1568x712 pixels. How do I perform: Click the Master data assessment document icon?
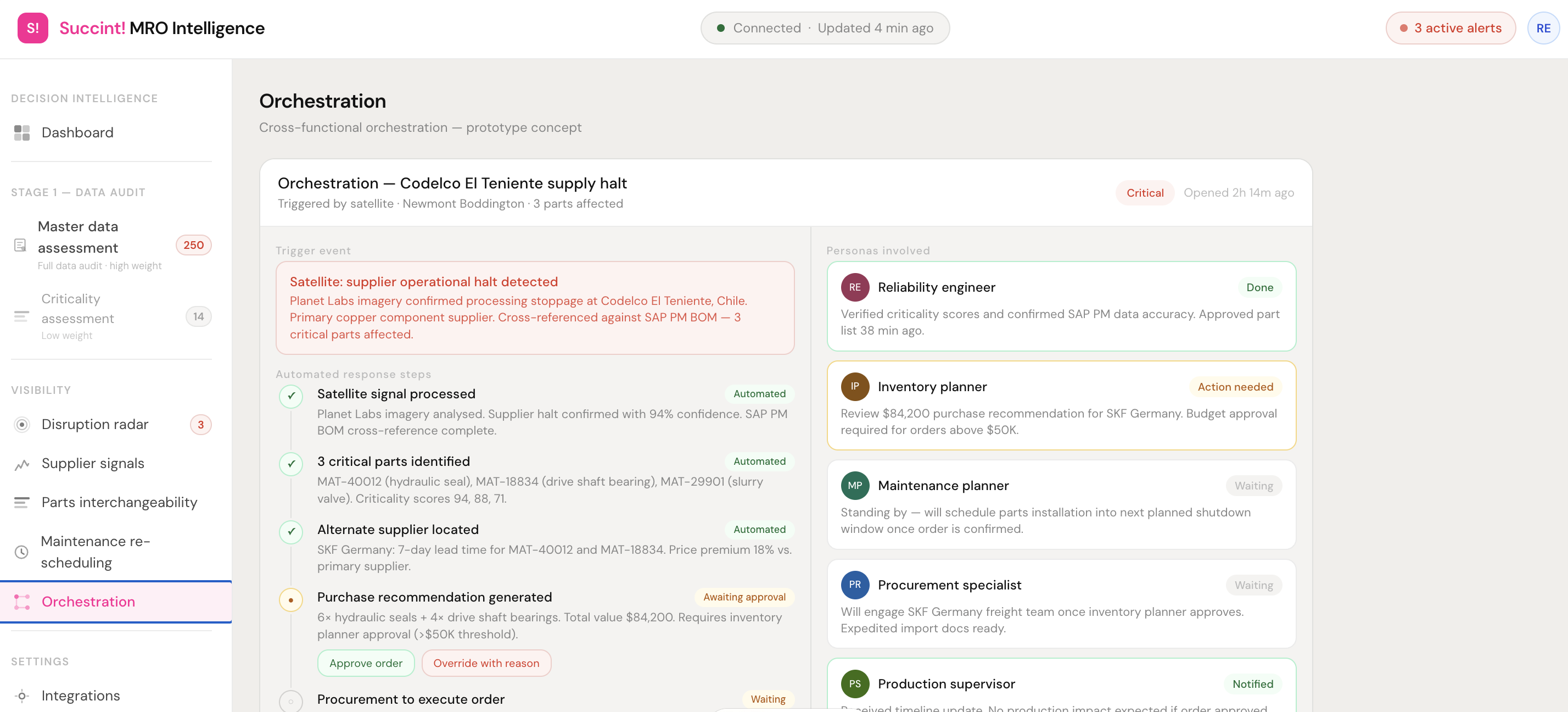(20, 246)
